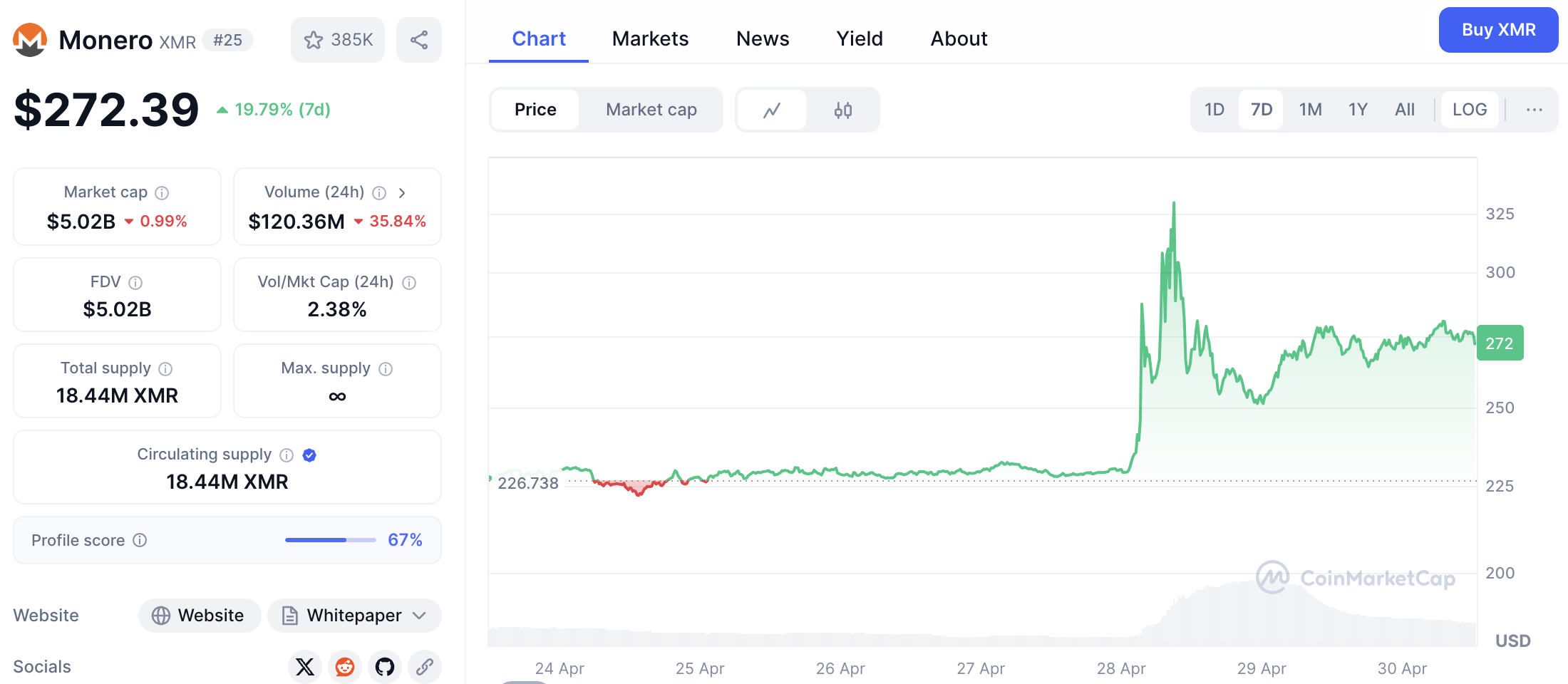The width and height of the screenshot is (1568, 684).
Task: Open FDV info tooltip icon
Action: [135, 283]
